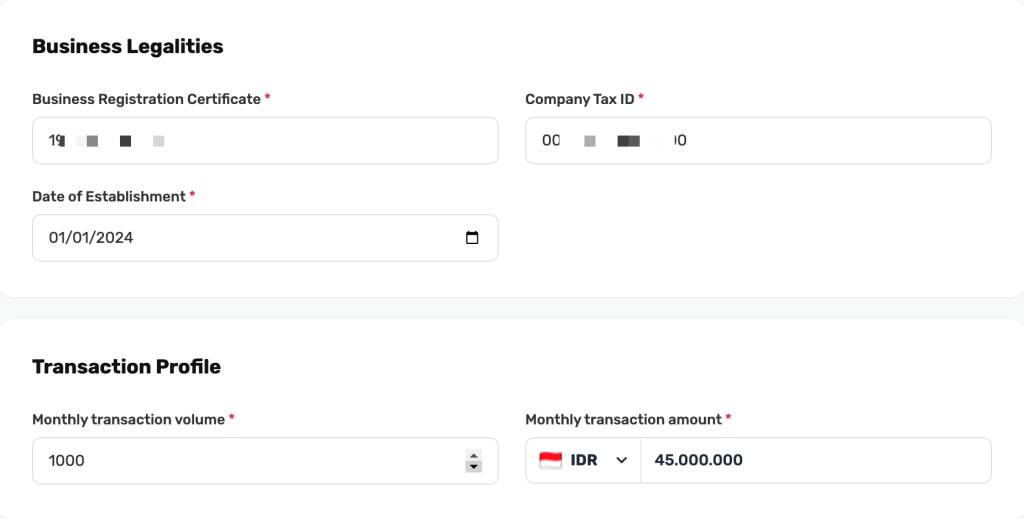The image size is (1024, 519).
Task: Open the calendar picker in Date of Establishment
Action: tap(472, 238)
